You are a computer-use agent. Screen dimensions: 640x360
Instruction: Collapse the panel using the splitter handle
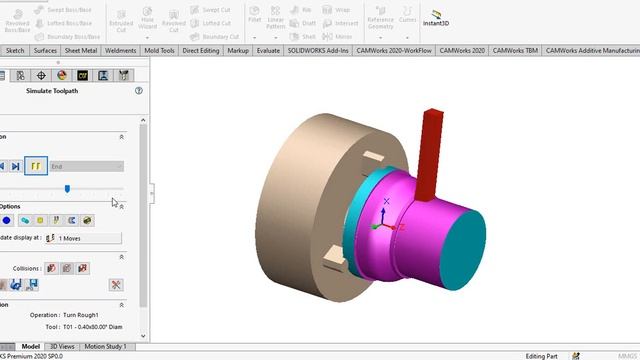tap(152, 193)
